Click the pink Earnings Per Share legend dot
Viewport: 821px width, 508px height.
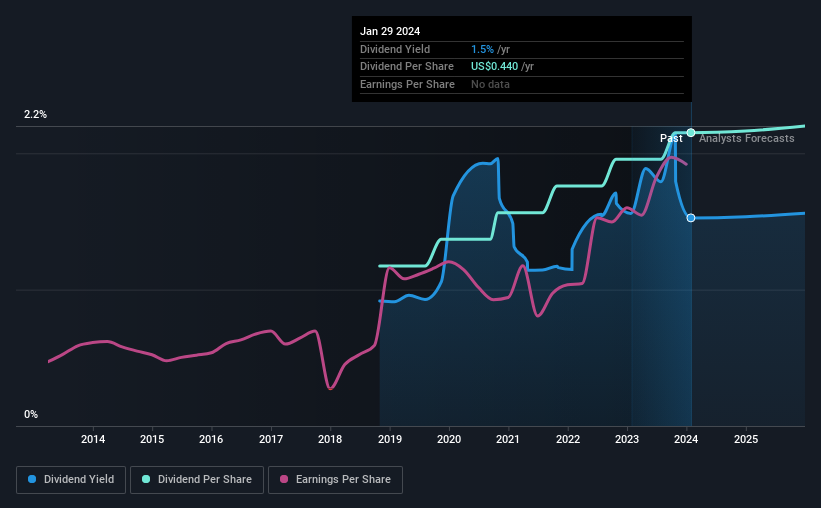284,479
